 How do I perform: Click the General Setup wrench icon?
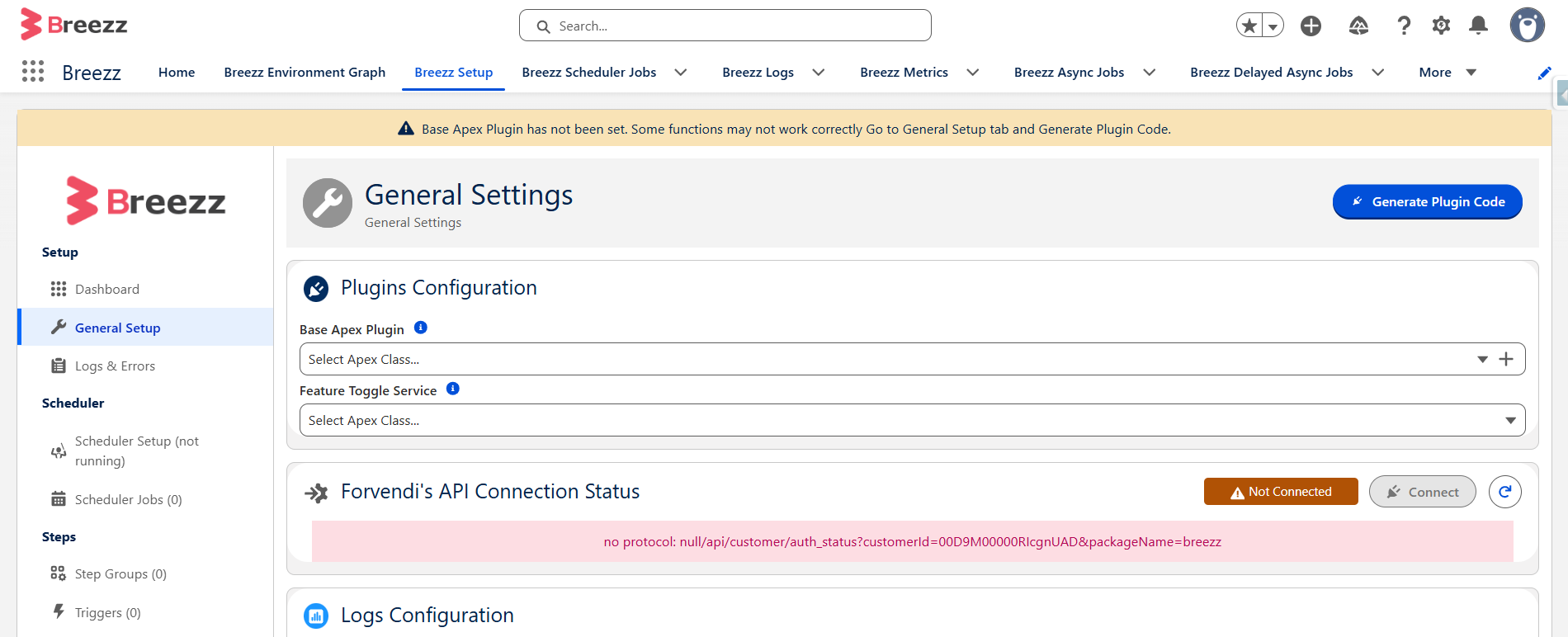(x=59, y=327)
